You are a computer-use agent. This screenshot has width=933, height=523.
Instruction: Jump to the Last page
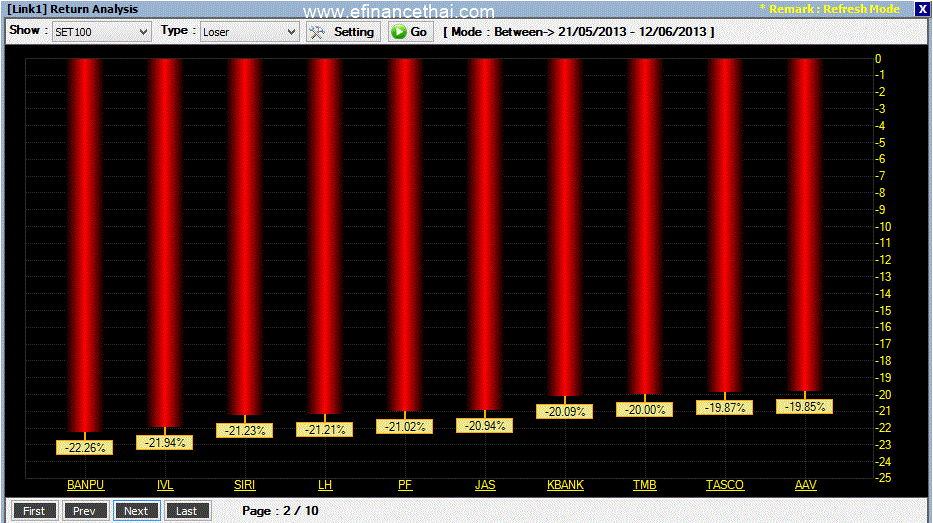pyautogui.click(x=187, y=511)
